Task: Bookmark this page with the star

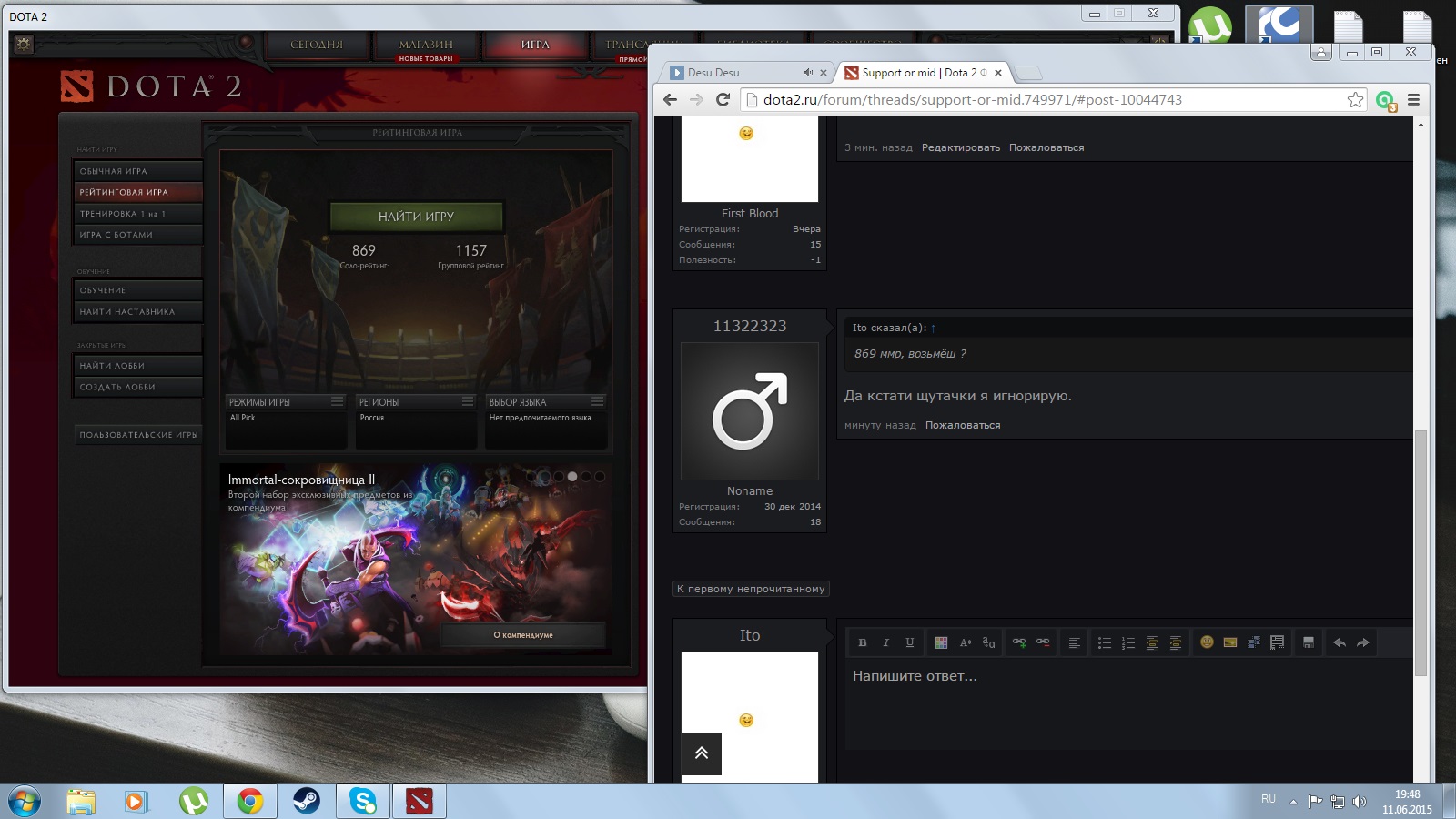Action: (1355, 100)
